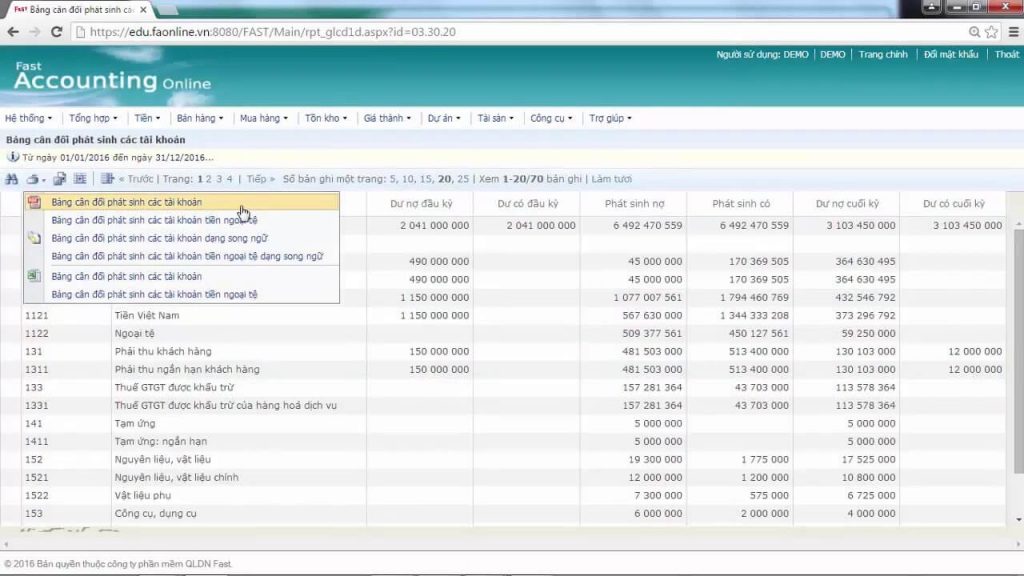Viewport: 1024px width, 576px height.
Task: Open the Trợ giúp menu
Action: point(610,118)
